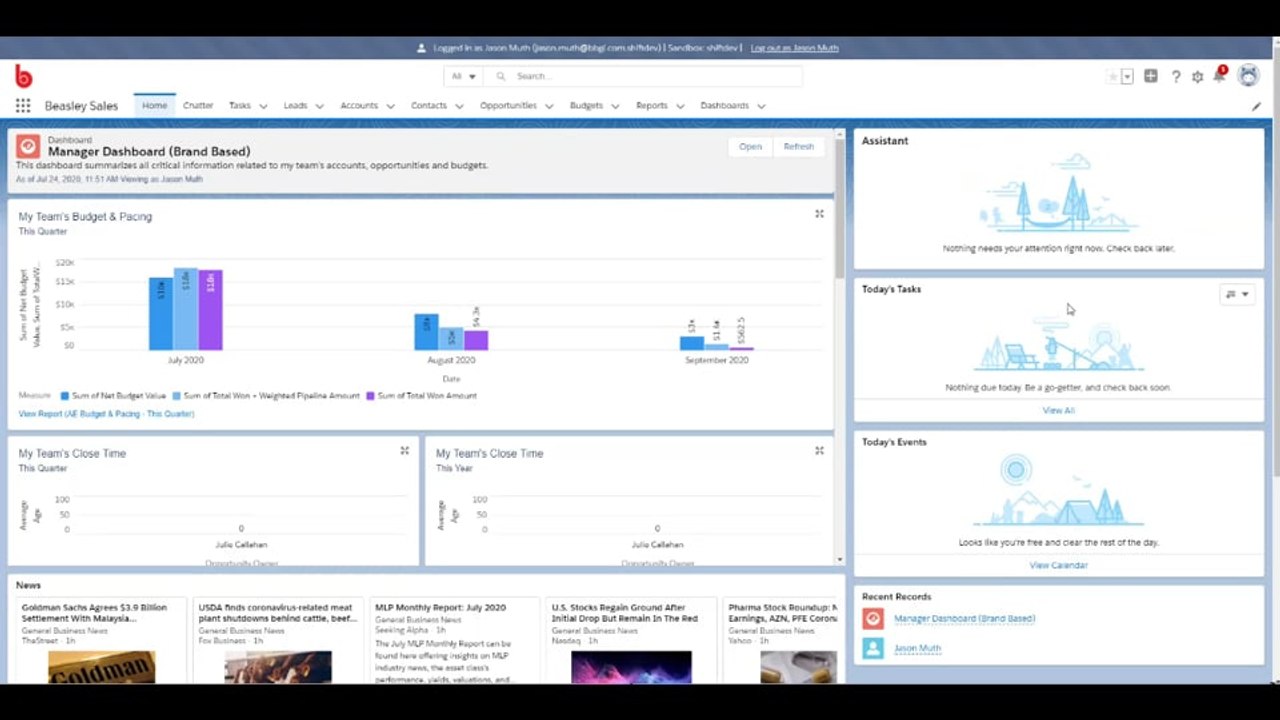Image resolution: width=1280 pixels, height=720 pixels.
Task: Click the edit navigation pencil icon
Action: pos(1257,106)
